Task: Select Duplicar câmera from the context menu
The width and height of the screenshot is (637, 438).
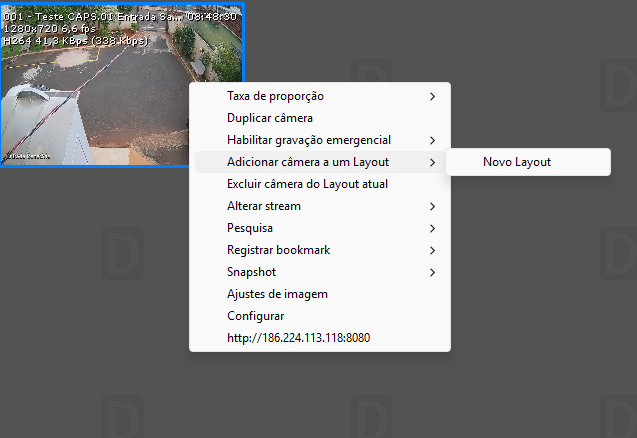Action: [x=270, y=118]
